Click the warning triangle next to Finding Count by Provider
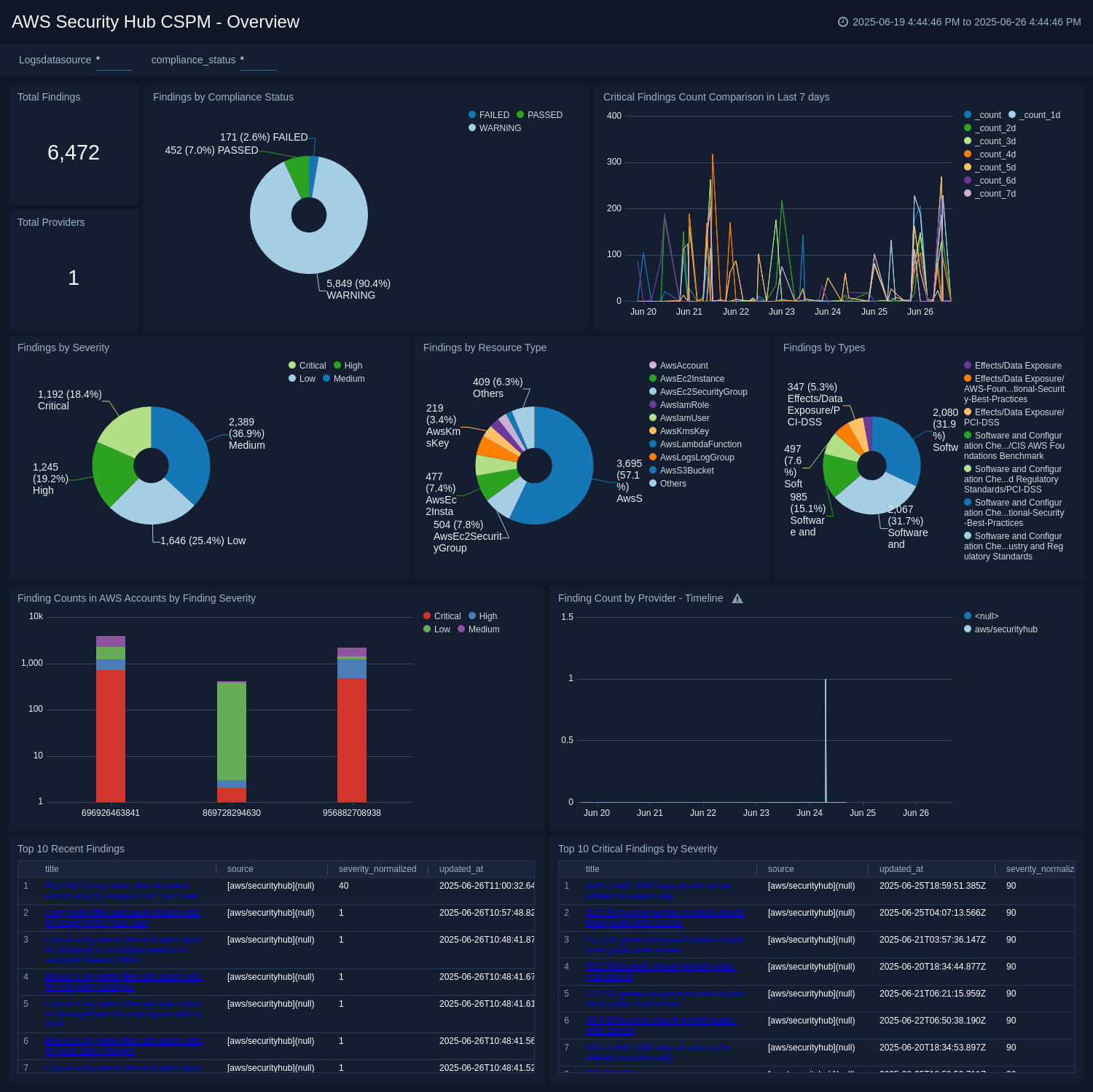The image size is (1093, 1092). coord(737,599)
